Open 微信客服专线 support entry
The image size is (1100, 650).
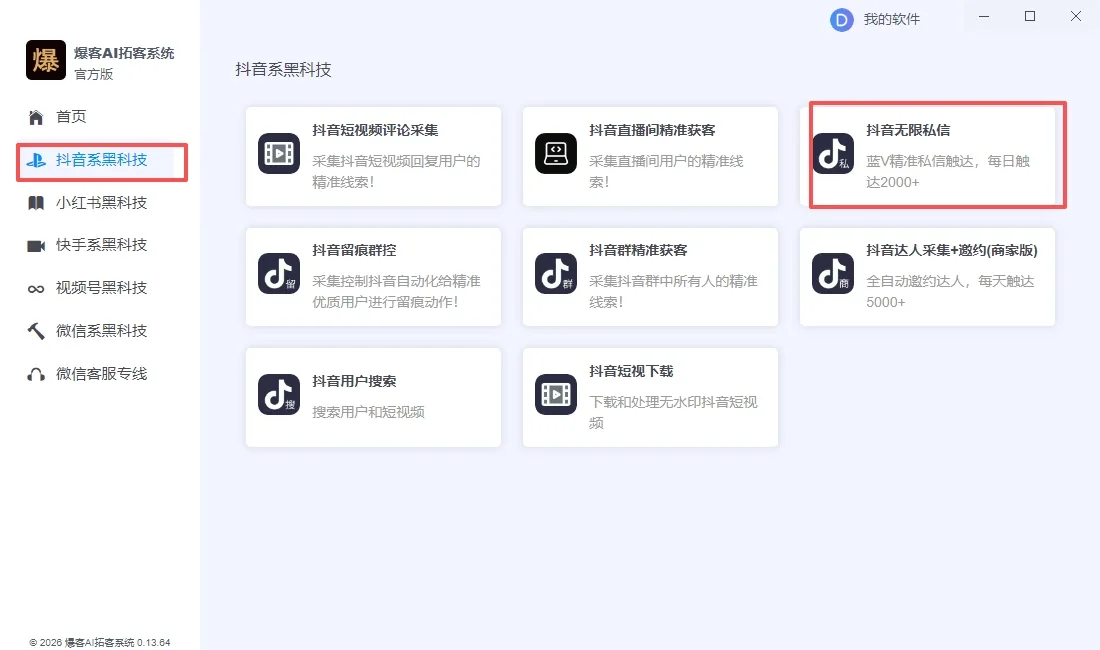click(x=102, y=374)
